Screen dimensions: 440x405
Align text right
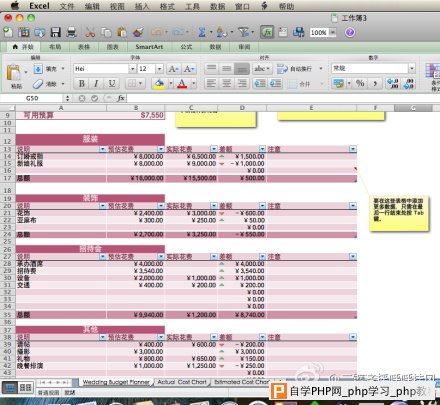pyautogui.click(x=242, y=83)
